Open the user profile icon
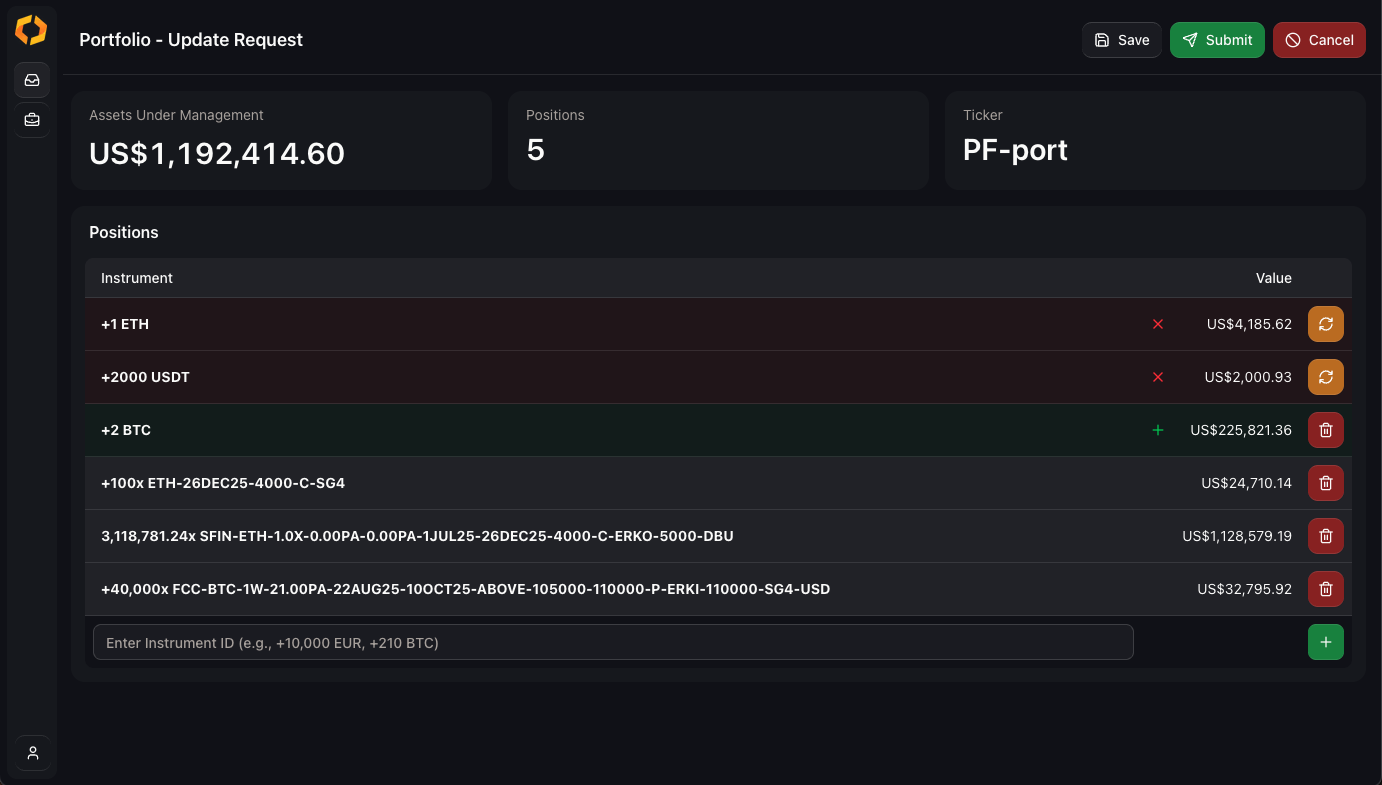The image size is (1382, 785). [x=32, y=753]
